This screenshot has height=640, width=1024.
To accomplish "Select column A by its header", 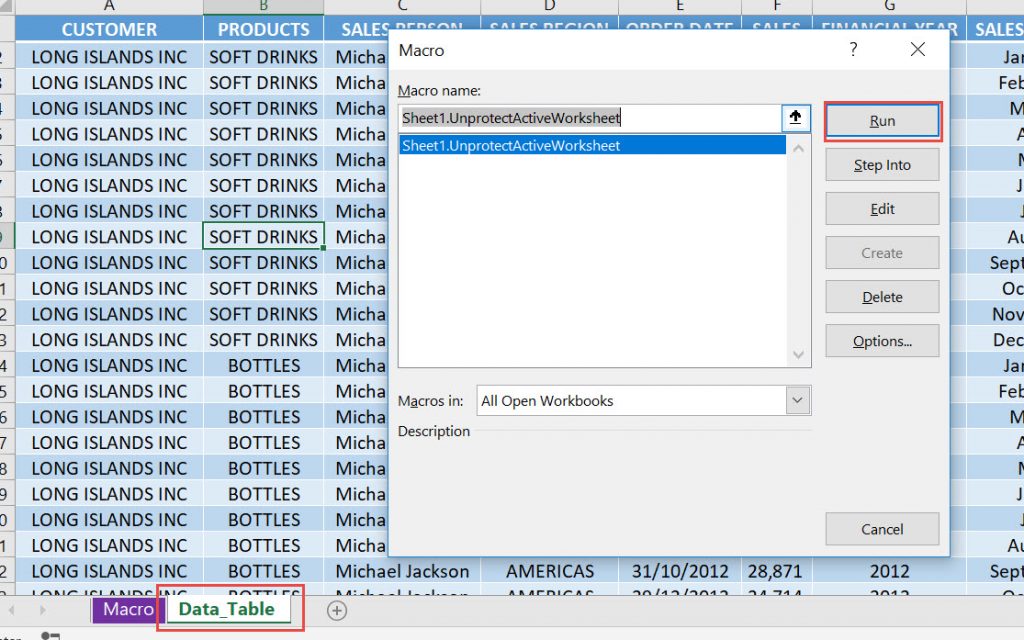I will click(x=107, y=7).
